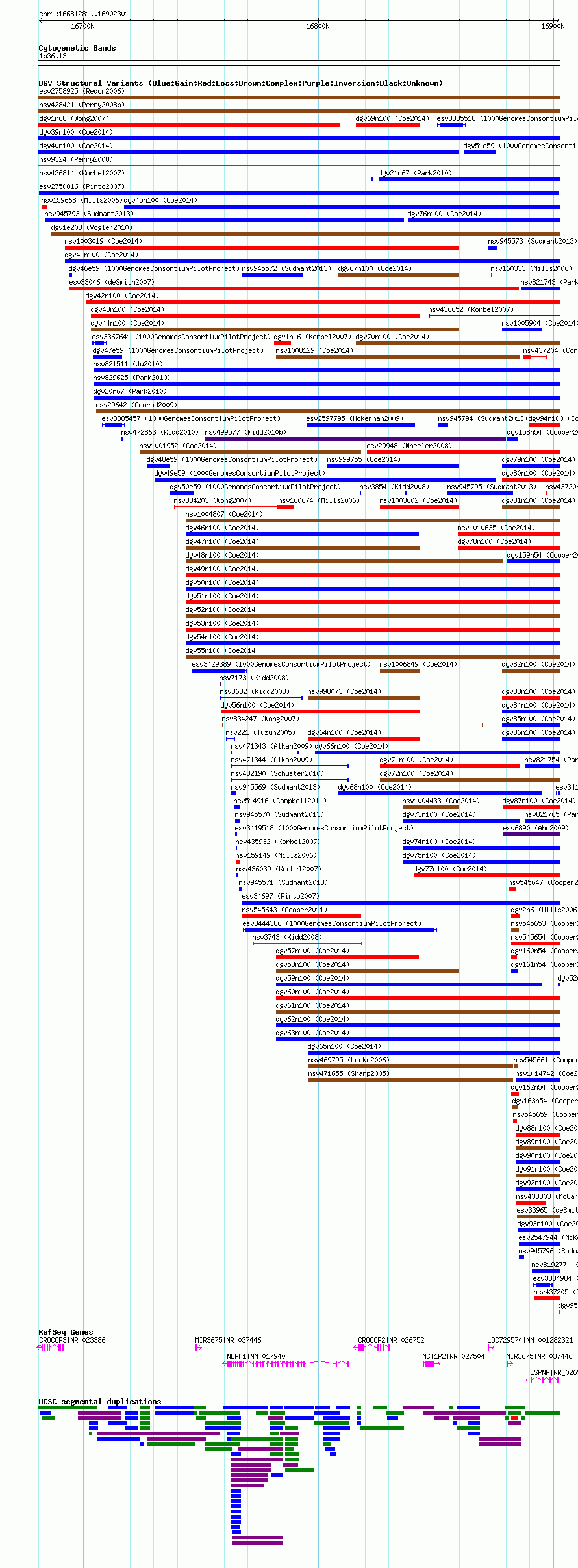This screenshot has height=1568, width=578.
Task: Click the esv34697 (Pinto2007) label
Action: pyautogui.click(x=281, y=896)
